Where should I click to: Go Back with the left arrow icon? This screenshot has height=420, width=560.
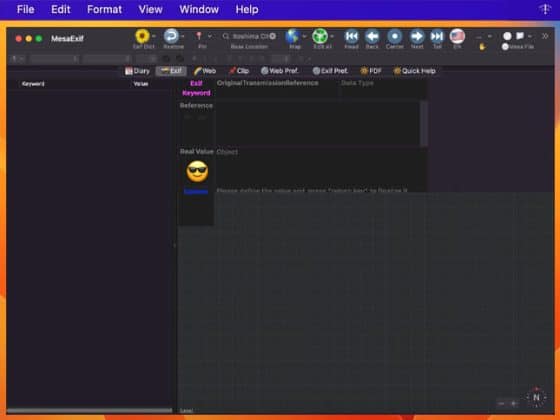tap(372, 36)
